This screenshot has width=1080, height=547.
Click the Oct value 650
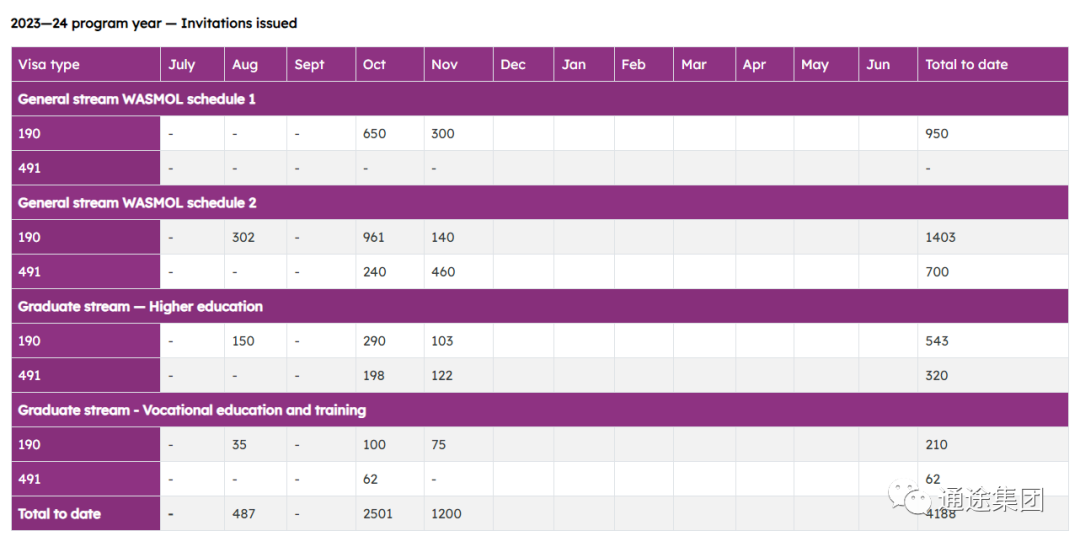tap(374, 134)
